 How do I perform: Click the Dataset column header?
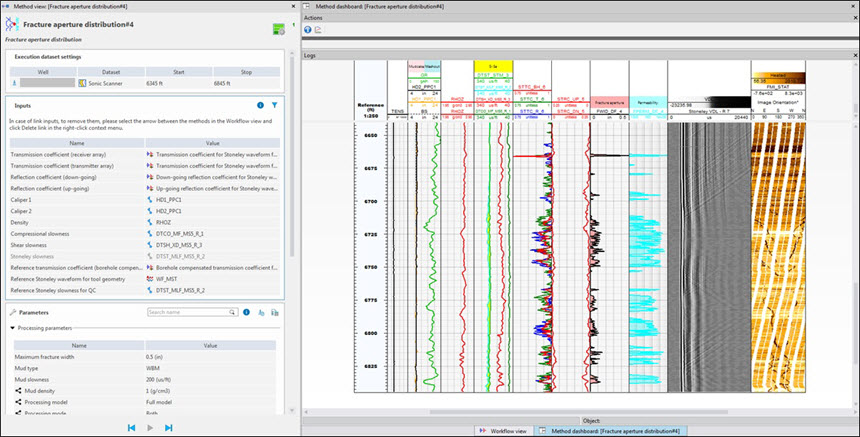coord(111,72)
